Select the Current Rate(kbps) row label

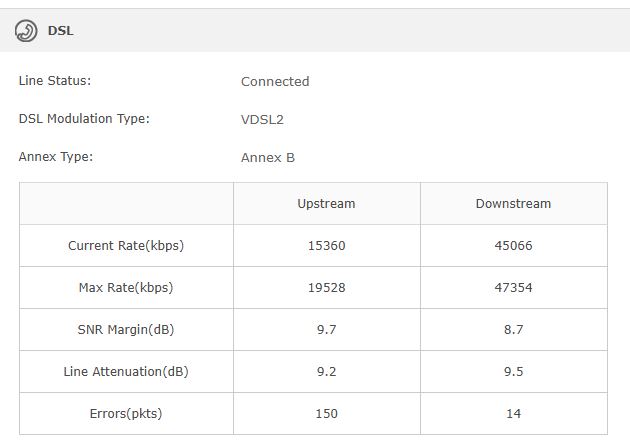click(x=126, y=246)
